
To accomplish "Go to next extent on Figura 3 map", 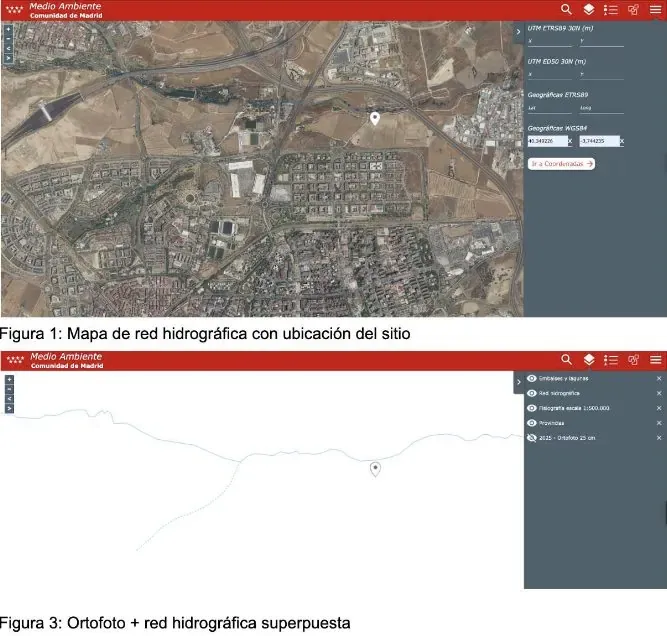I will pyautogui.click(x=9, y=409).
